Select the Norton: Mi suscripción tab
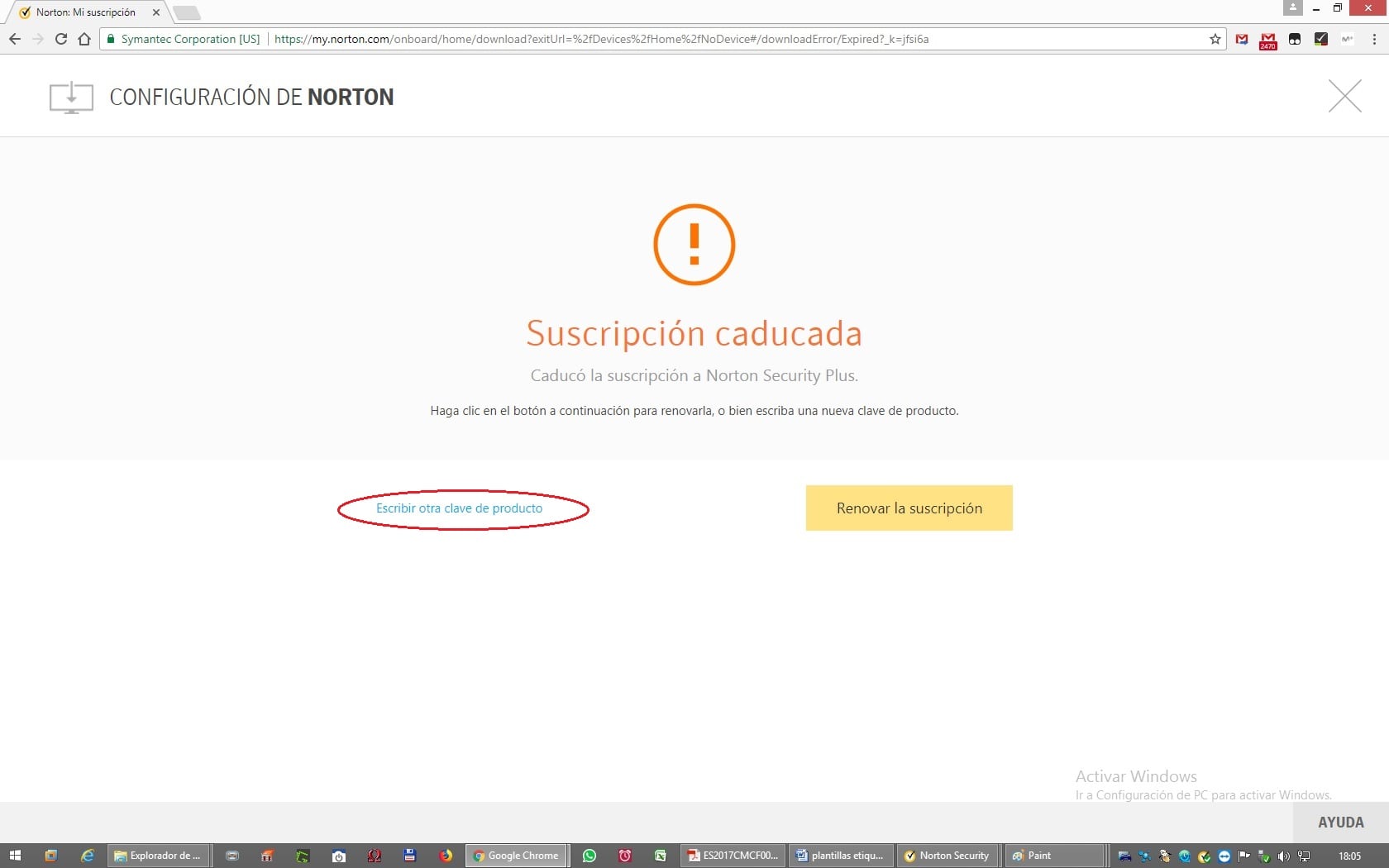 [87, 12]
